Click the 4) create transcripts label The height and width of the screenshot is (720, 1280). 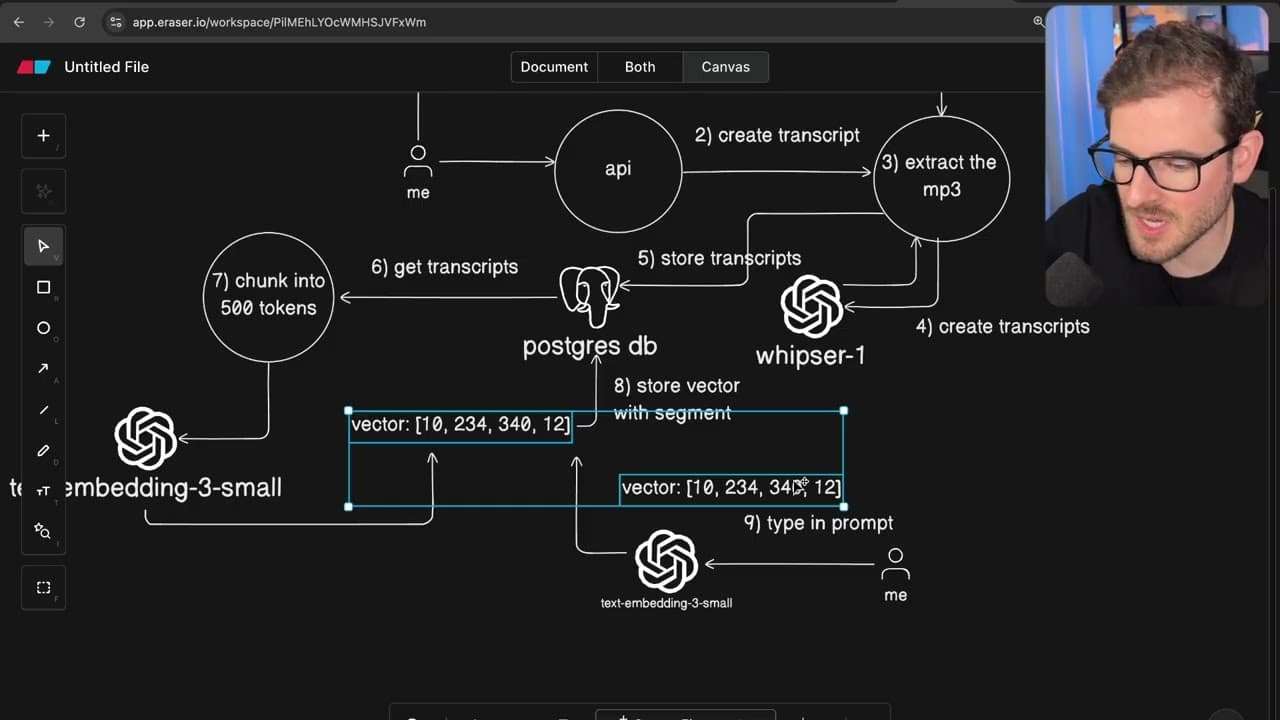pos(1003,326)
